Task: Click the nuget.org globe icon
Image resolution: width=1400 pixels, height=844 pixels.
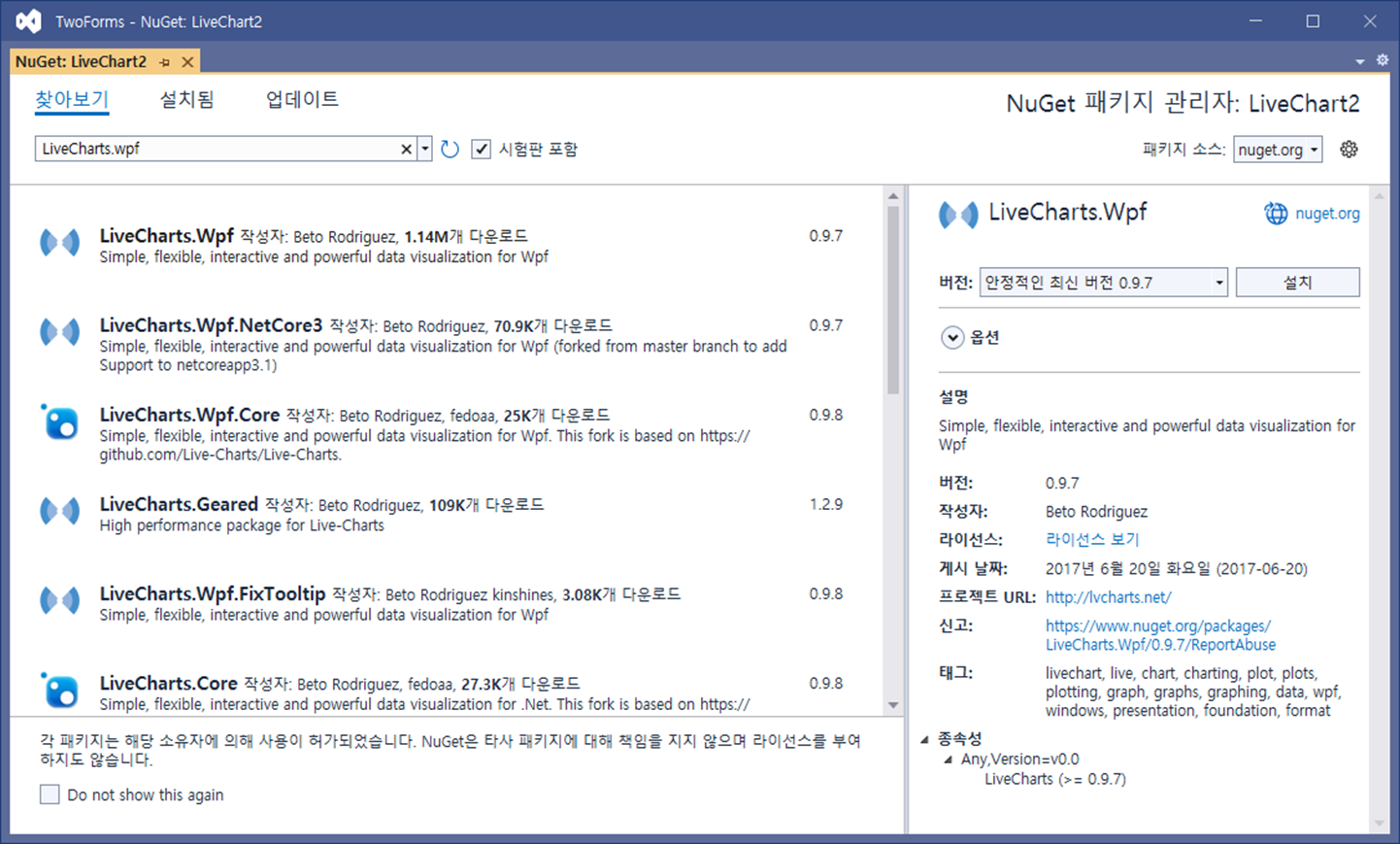Action: pos(1276,214)
